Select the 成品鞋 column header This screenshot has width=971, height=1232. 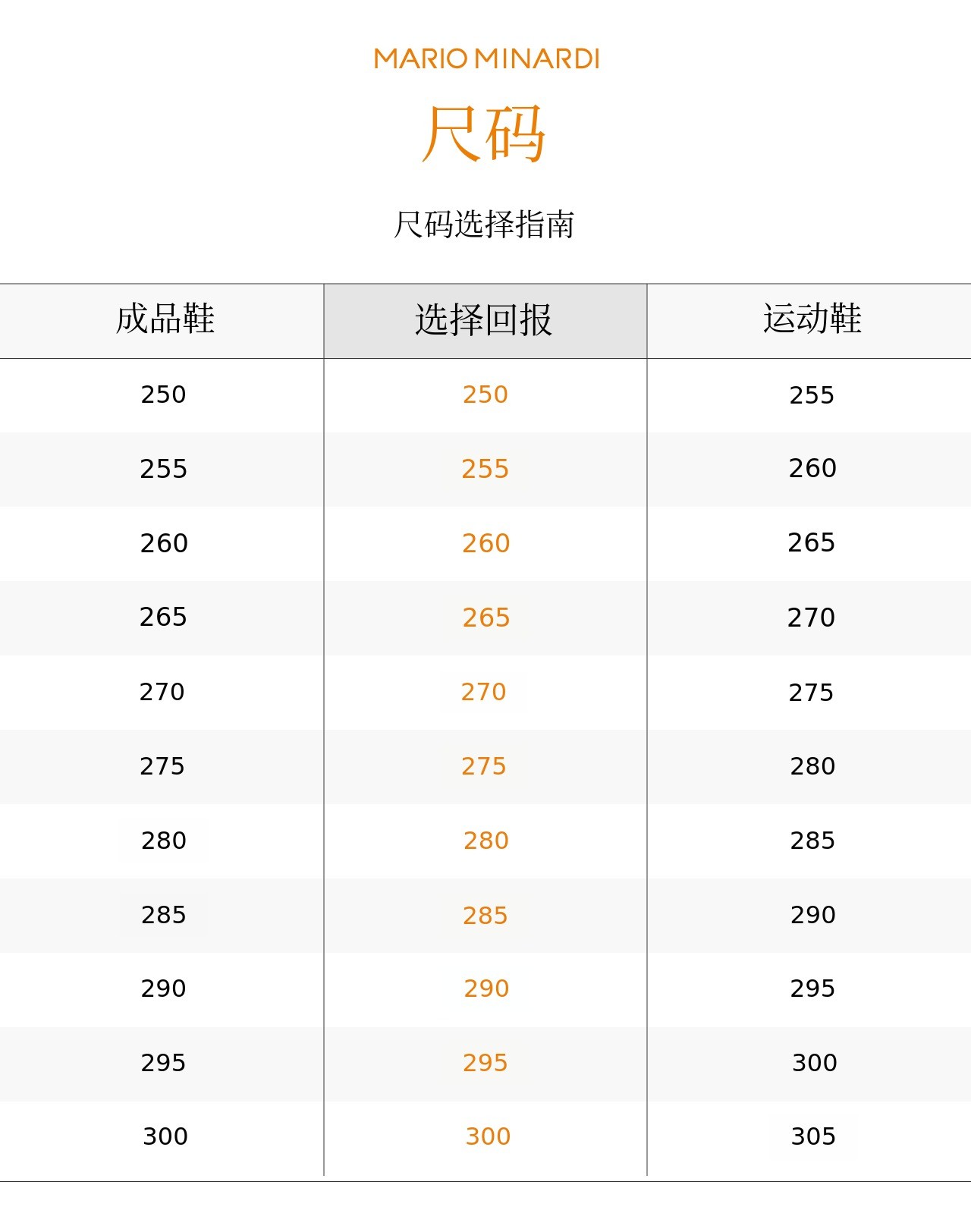coord(165,319)
